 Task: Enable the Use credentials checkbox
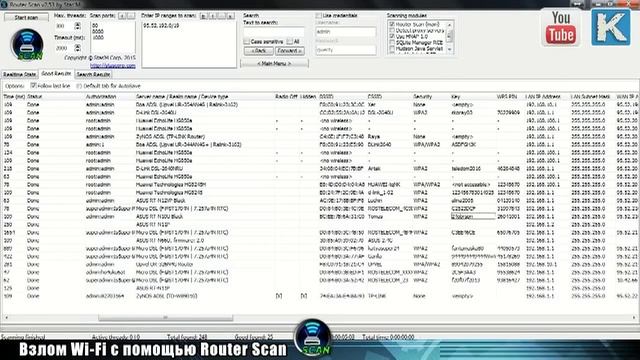[x=318, y=16]
